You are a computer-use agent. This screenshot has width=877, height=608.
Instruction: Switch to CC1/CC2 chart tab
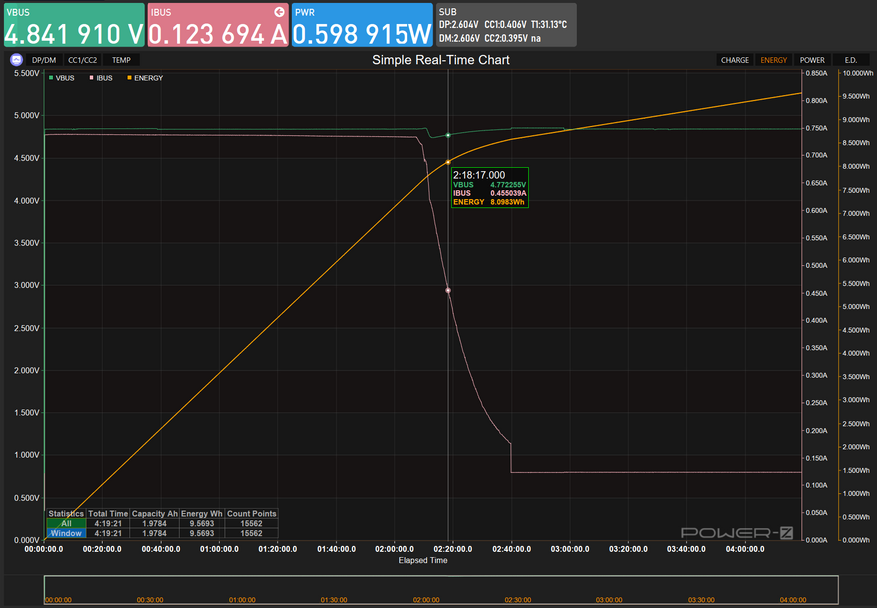(83, 60)
